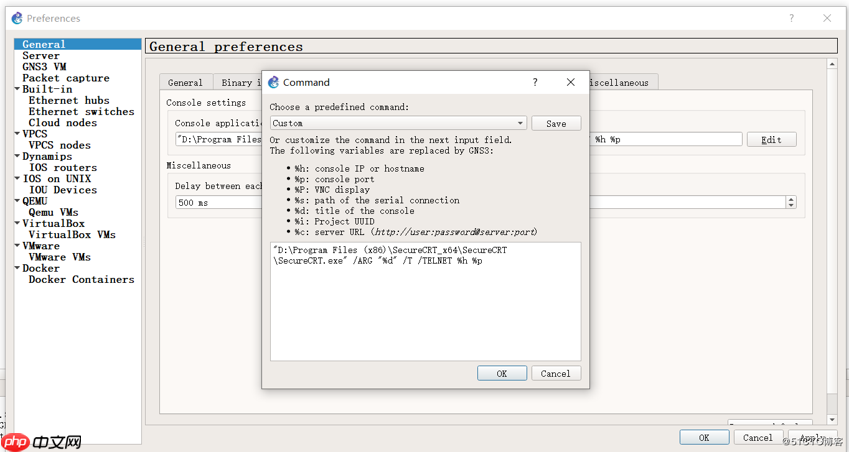This screenshot has width=849, height=452.
Task: Click OK in the Preferences window
Action: [x=704, y=437]
